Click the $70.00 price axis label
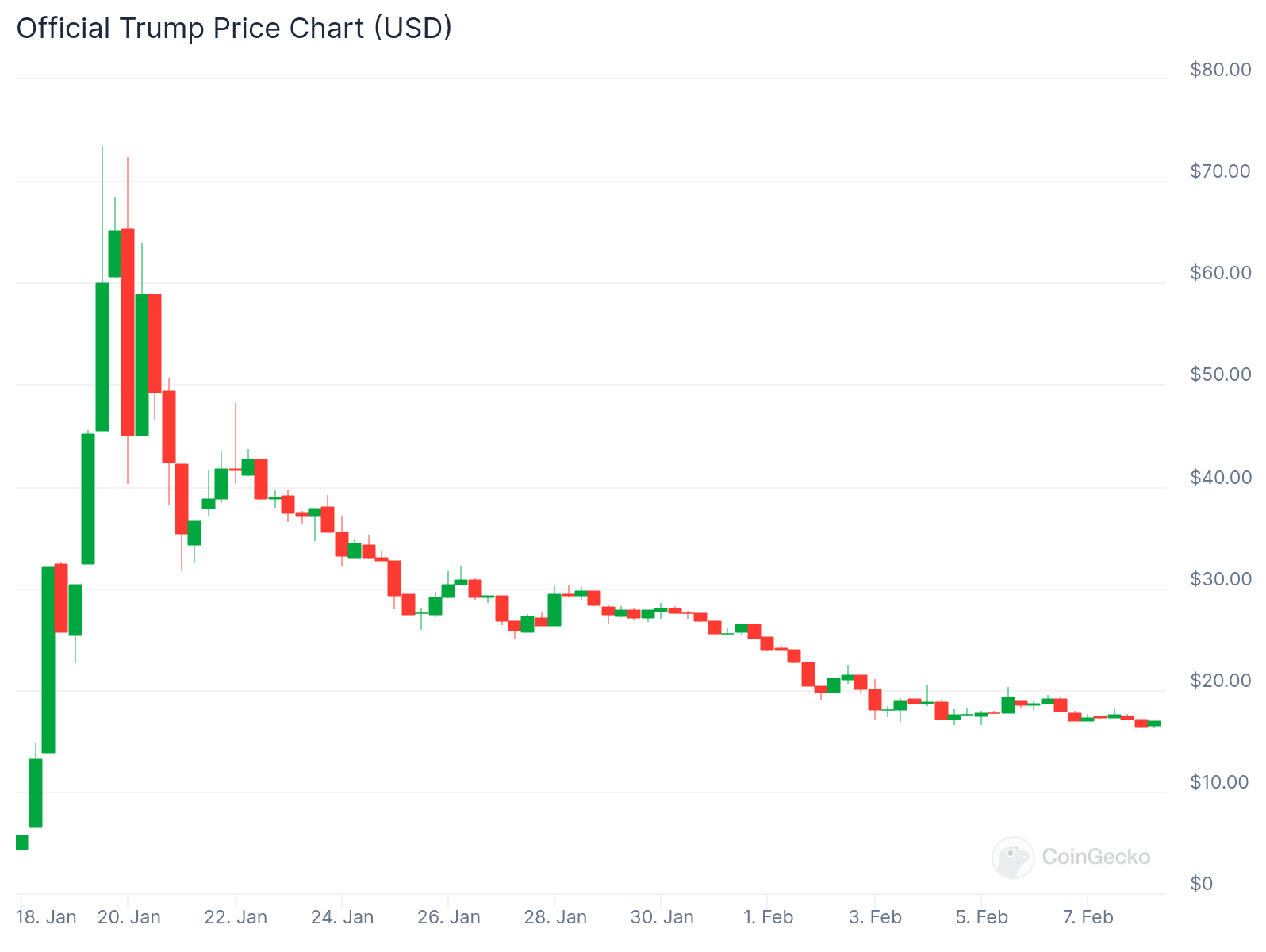This screenshot has width=1266, height=952. coord(1220,171)
